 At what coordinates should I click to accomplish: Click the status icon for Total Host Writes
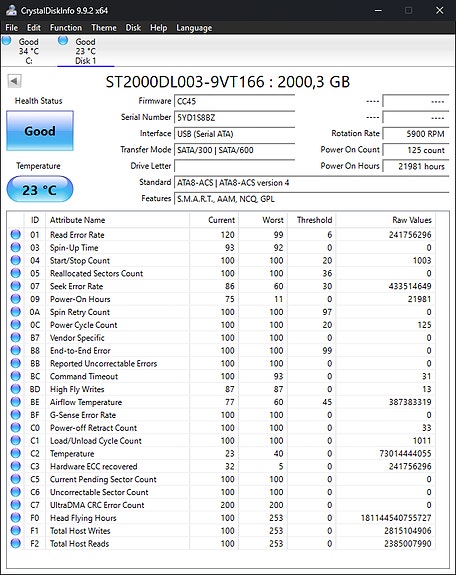click(16, 531)
